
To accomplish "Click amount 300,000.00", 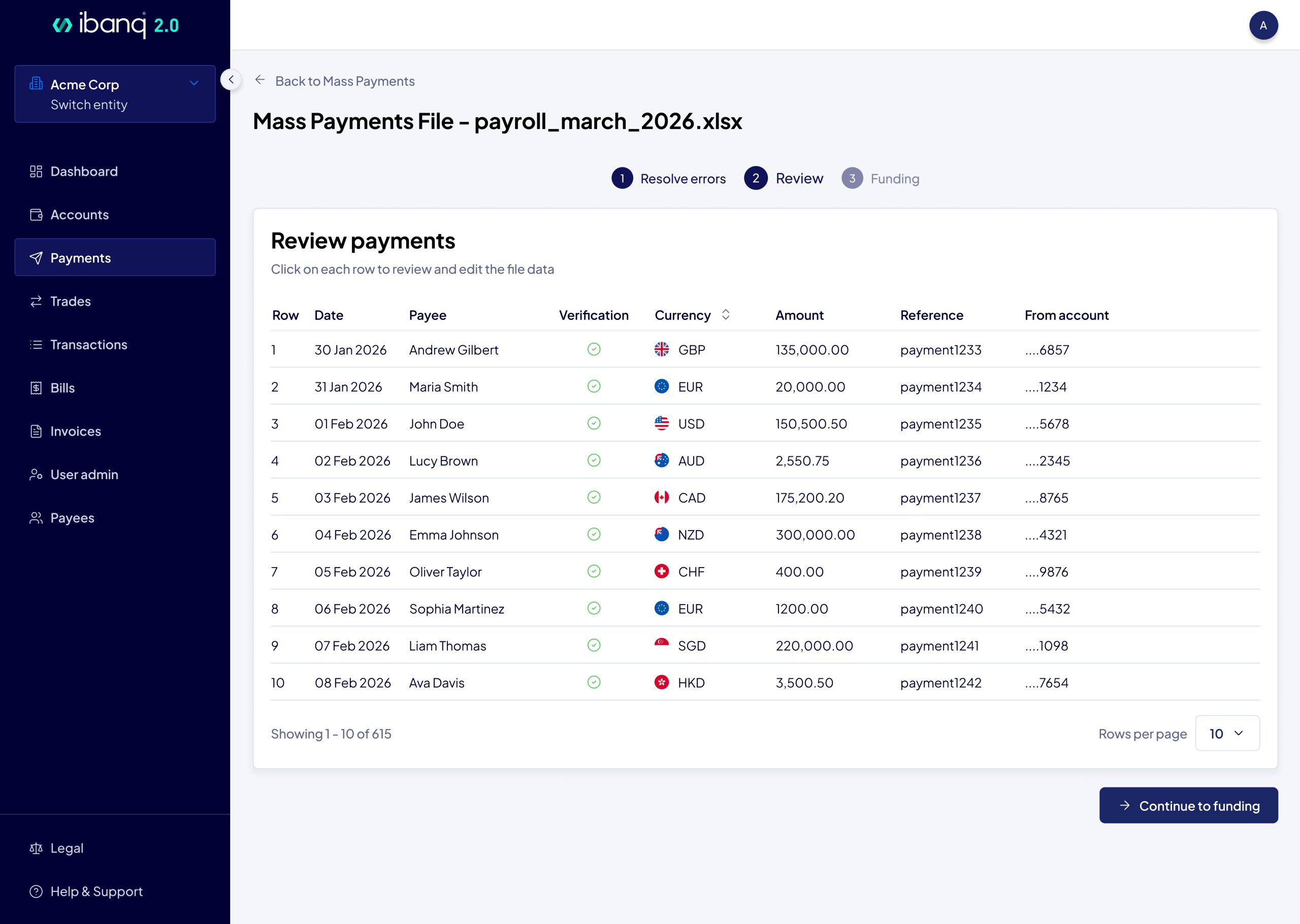I will pos(815,535).
